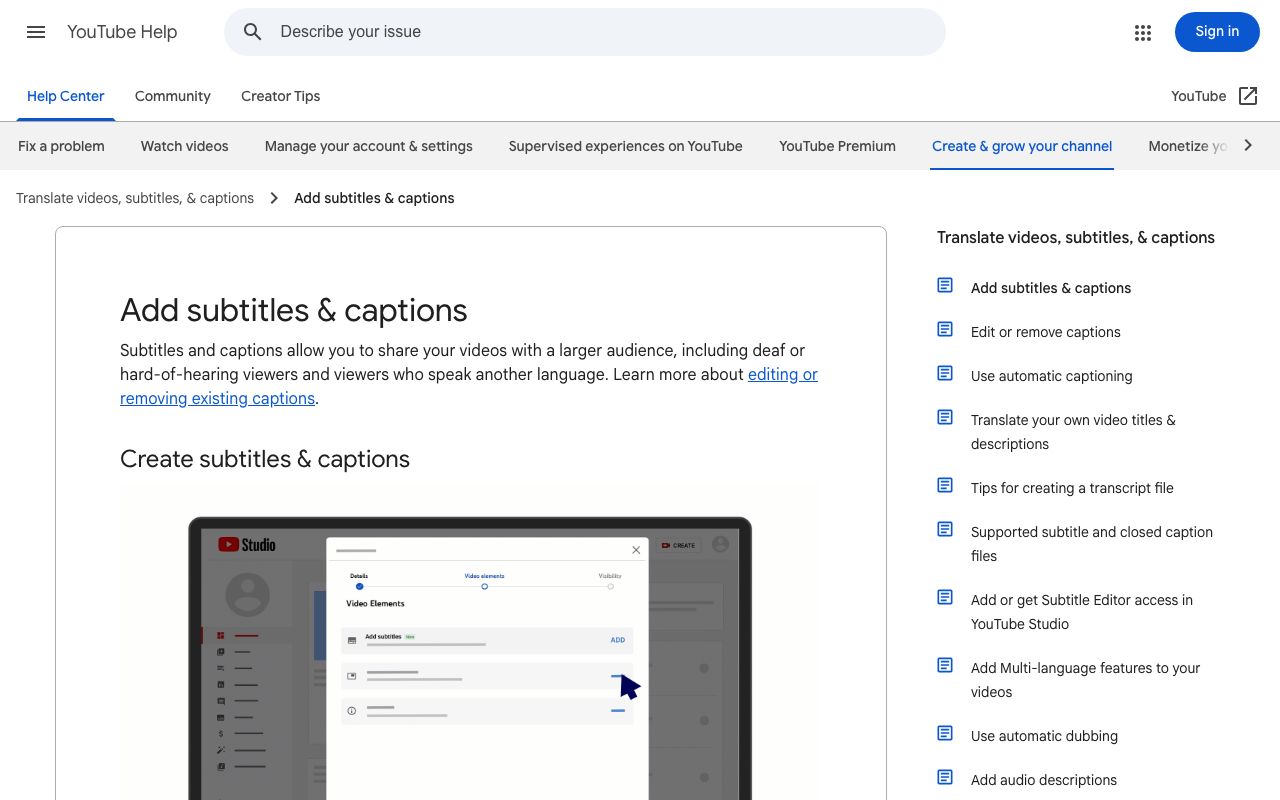This screenshot has width=1280, height=800.
Task: Go to Translate videos, subtitles, & captions breadcrumb
Action: 135,198
